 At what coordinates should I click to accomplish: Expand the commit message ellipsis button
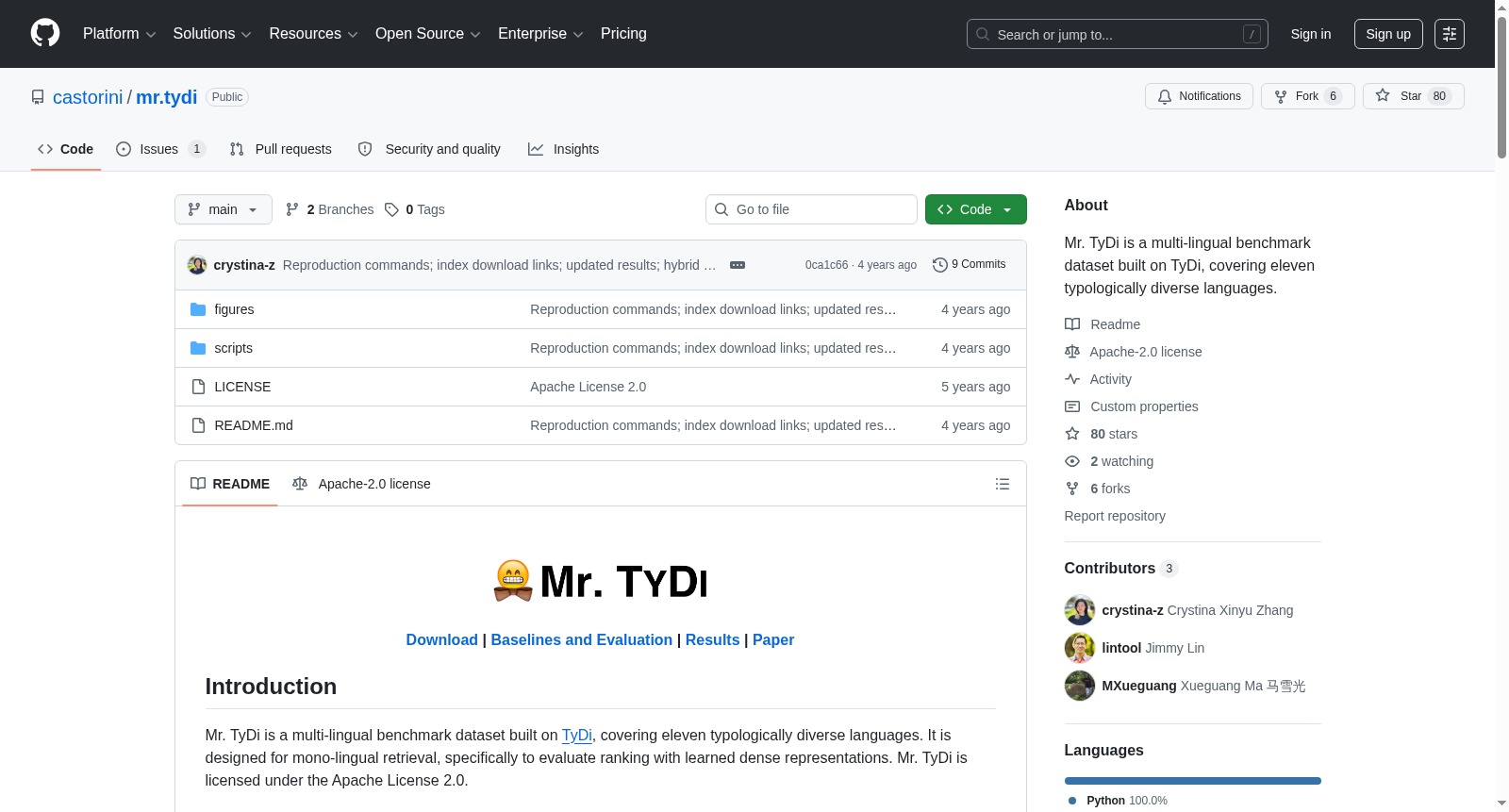coord(738,265)
